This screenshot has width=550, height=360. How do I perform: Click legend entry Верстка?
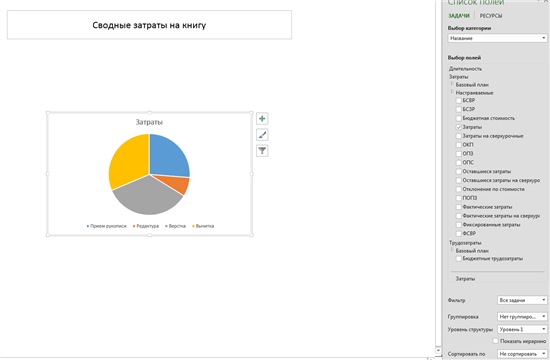pyautogui.click(x=175, y=226)
